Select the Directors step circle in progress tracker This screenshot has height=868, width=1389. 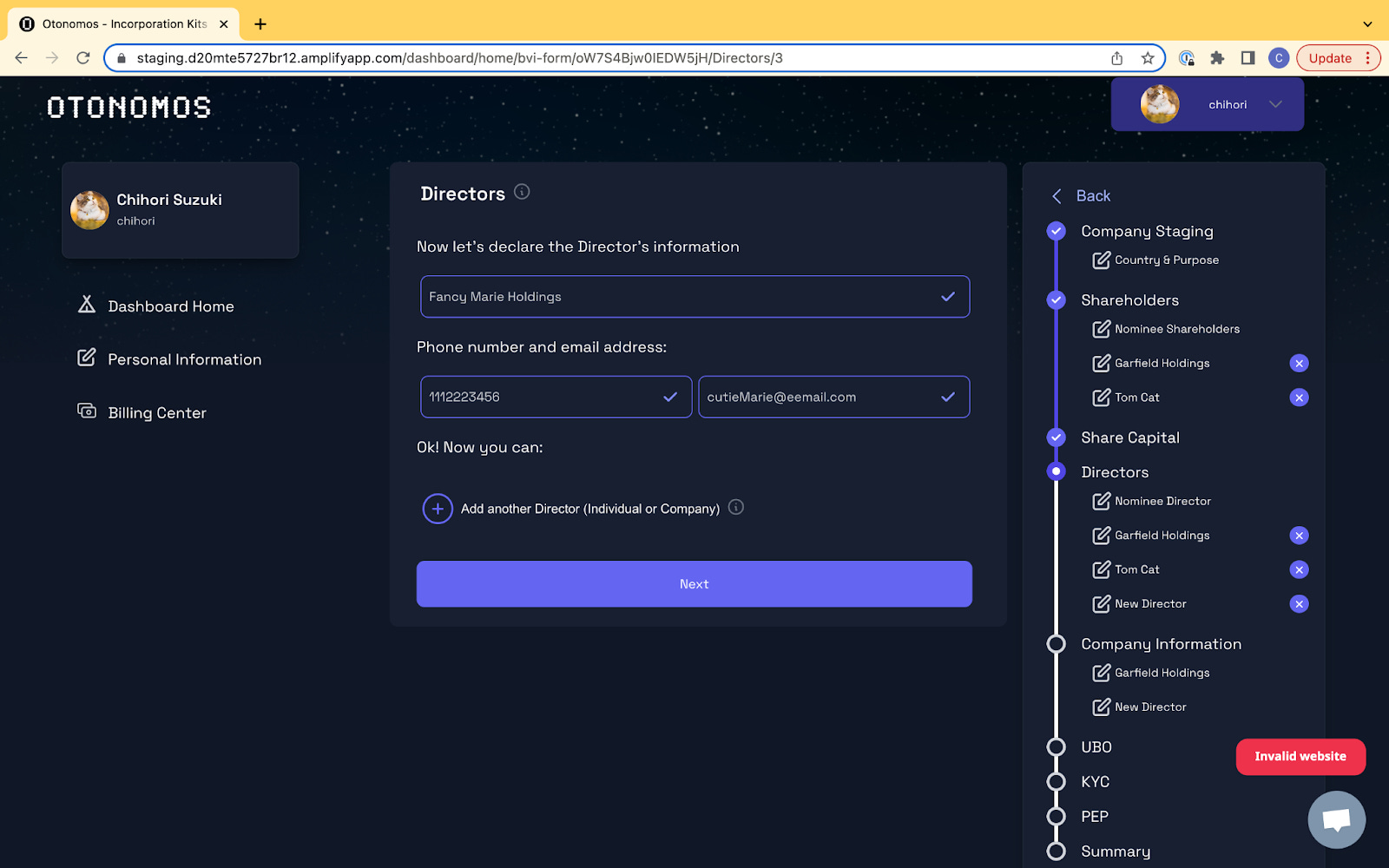tap(1056, 471)
